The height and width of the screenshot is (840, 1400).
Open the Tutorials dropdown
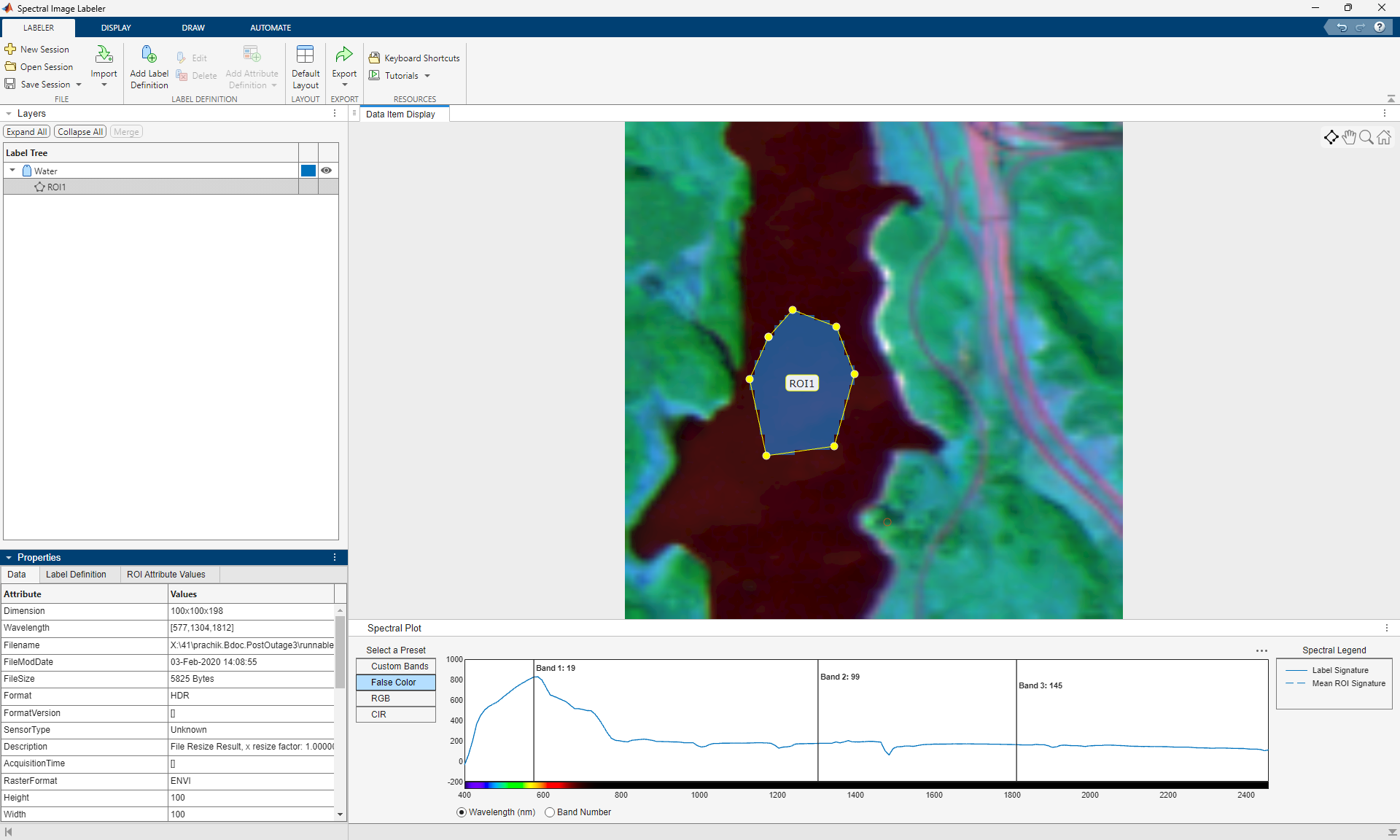point(400,75)
